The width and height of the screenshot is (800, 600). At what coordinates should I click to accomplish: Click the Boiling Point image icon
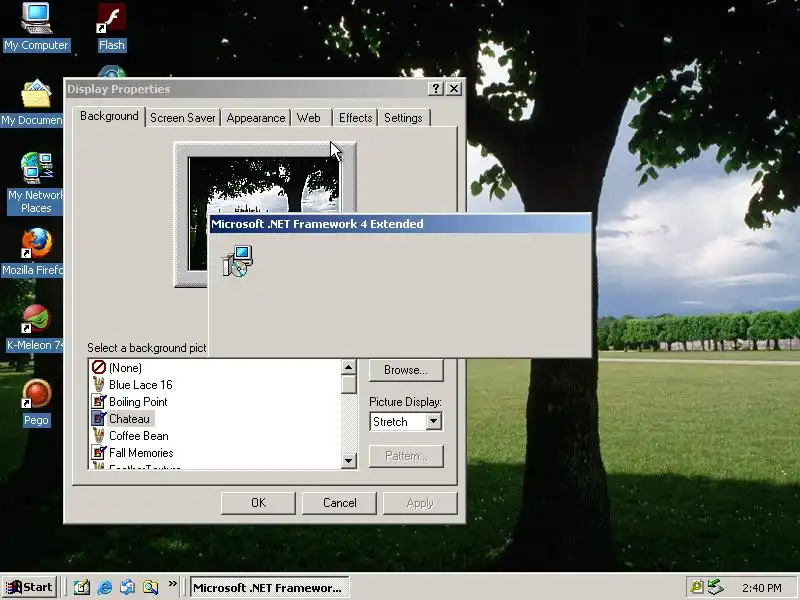coord(98,402)
